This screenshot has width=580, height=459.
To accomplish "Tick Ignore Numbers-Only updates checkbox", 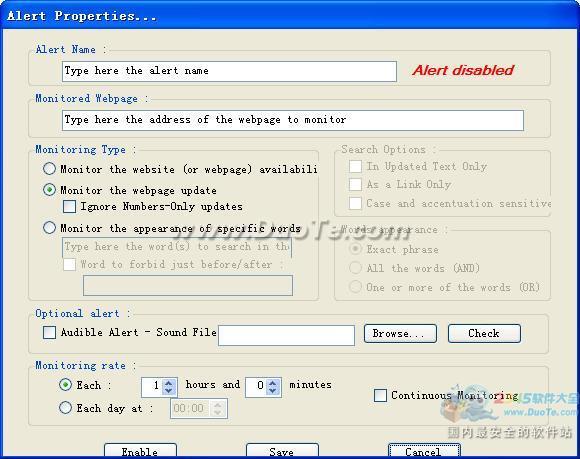I will (69, 206).
